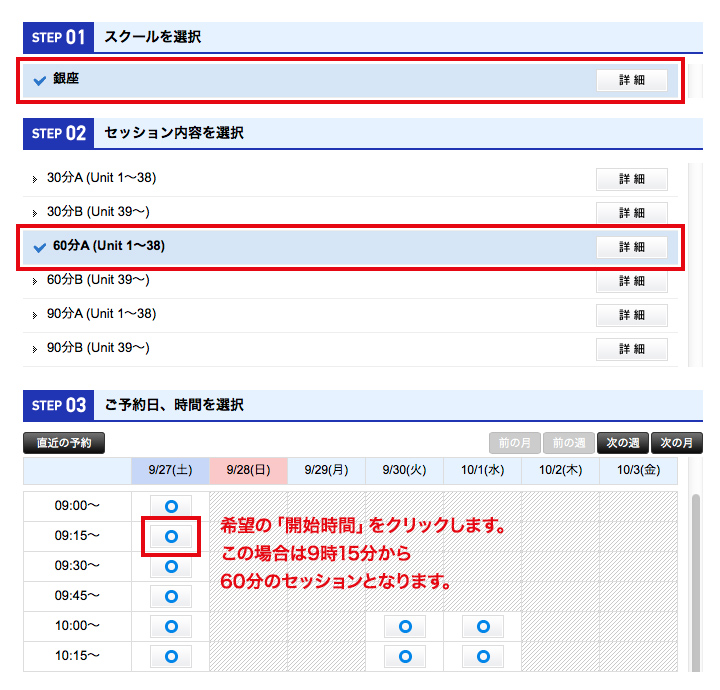Expand the 60分B (Unit 39〜) row arrow
The image size is (720, 690).
click(35, 282)
